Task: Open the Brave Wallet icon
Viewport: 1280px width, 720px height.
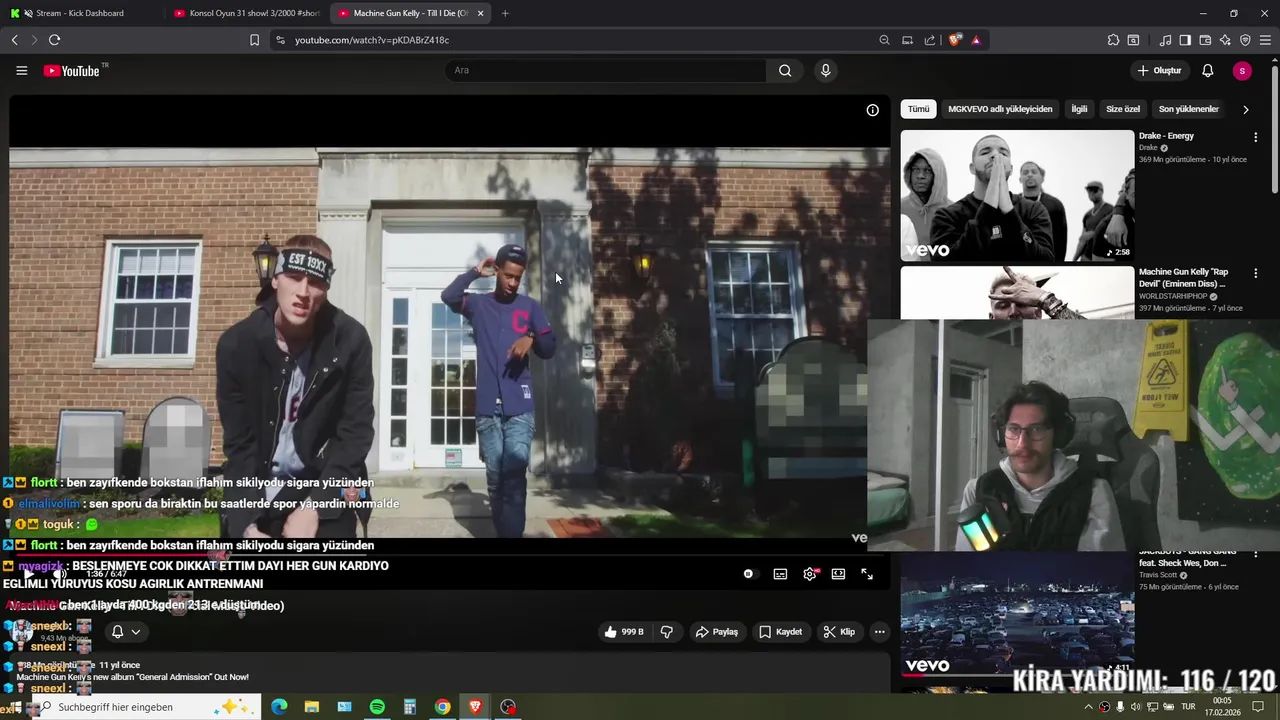Action: point(1205,40)
